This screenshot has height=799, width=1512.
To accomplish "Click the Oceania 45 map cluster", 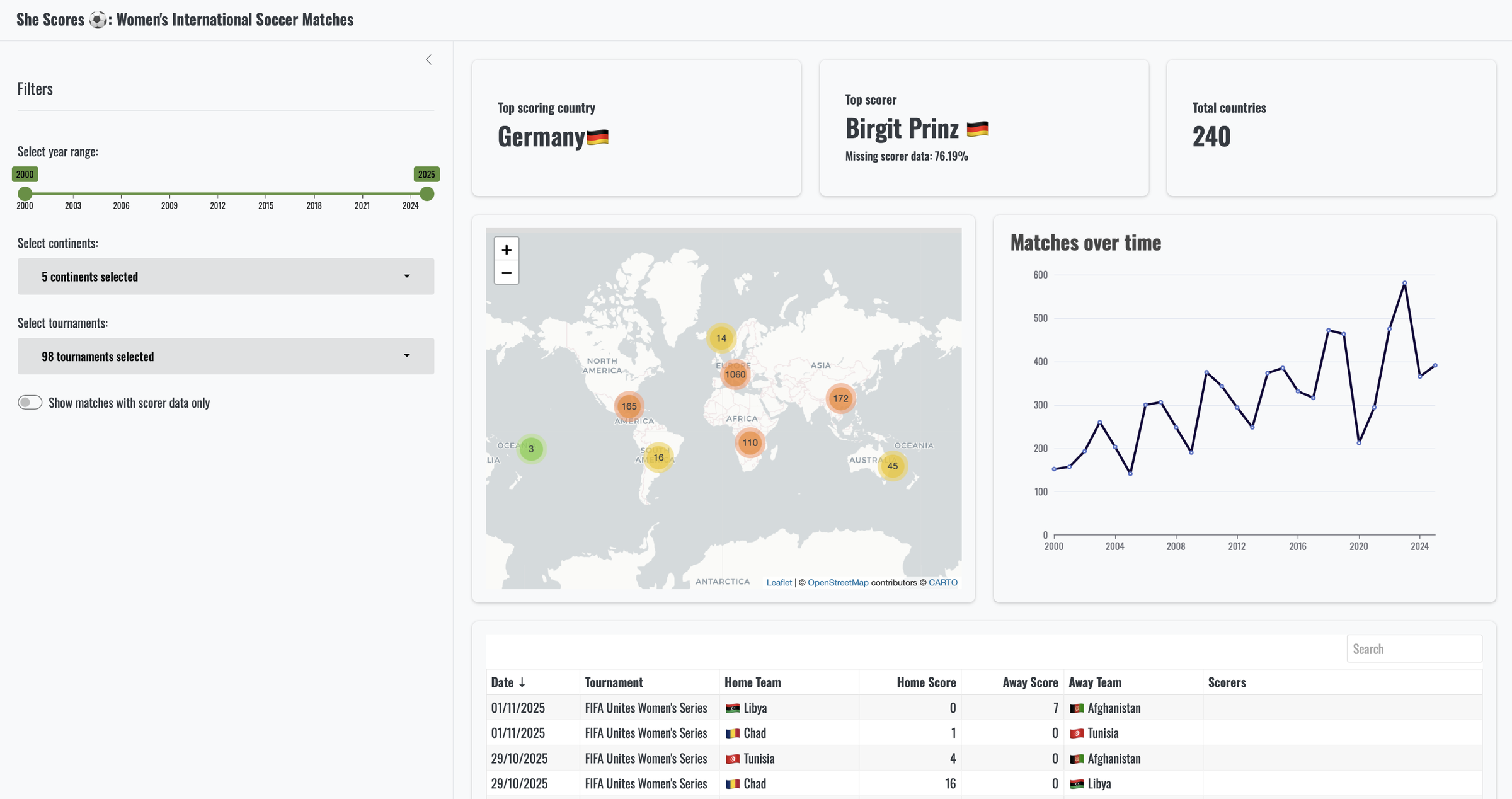I will coord(892,466).
